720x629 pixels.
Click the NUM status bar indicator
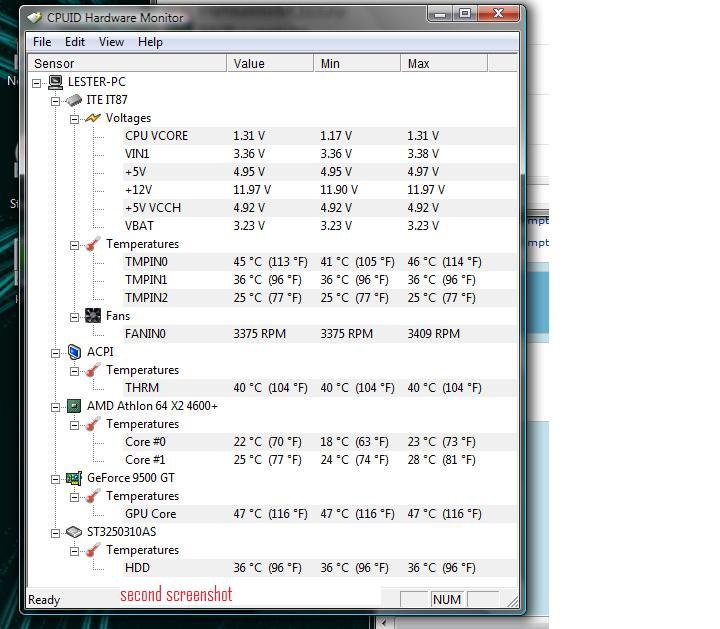447,600
